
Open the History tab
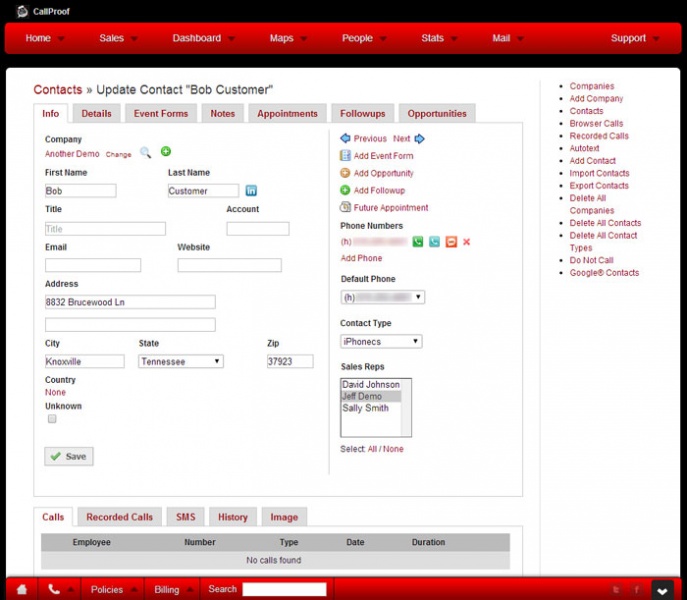(233, 517)
